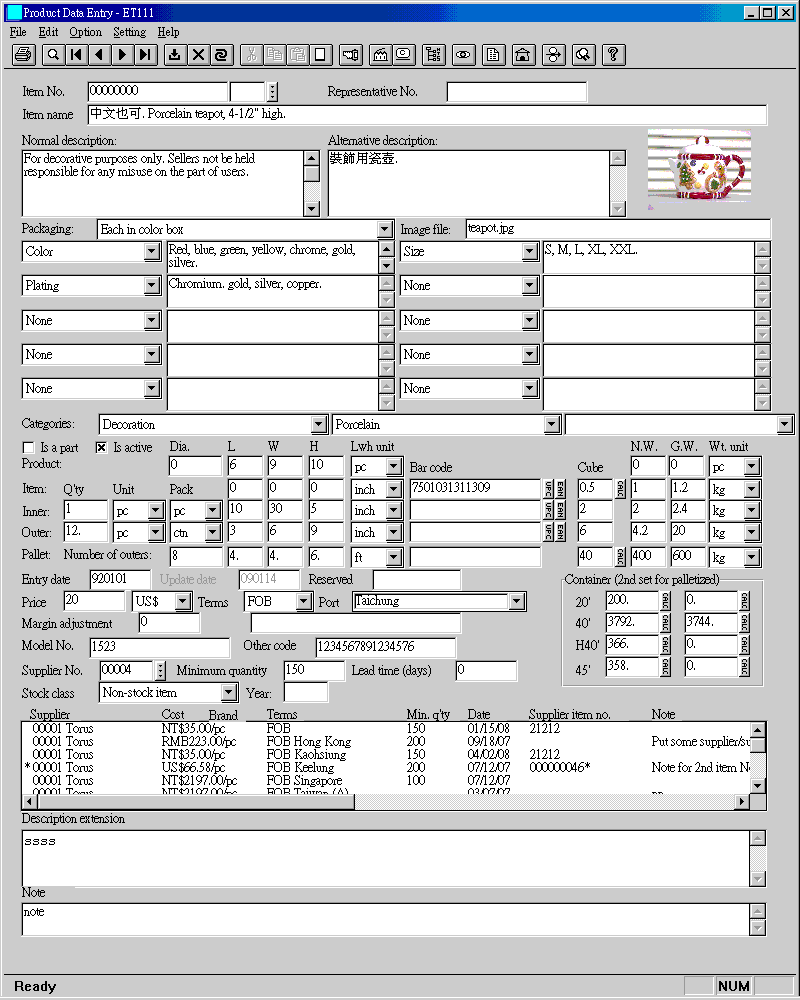Open the Help menu

(168, 32)
